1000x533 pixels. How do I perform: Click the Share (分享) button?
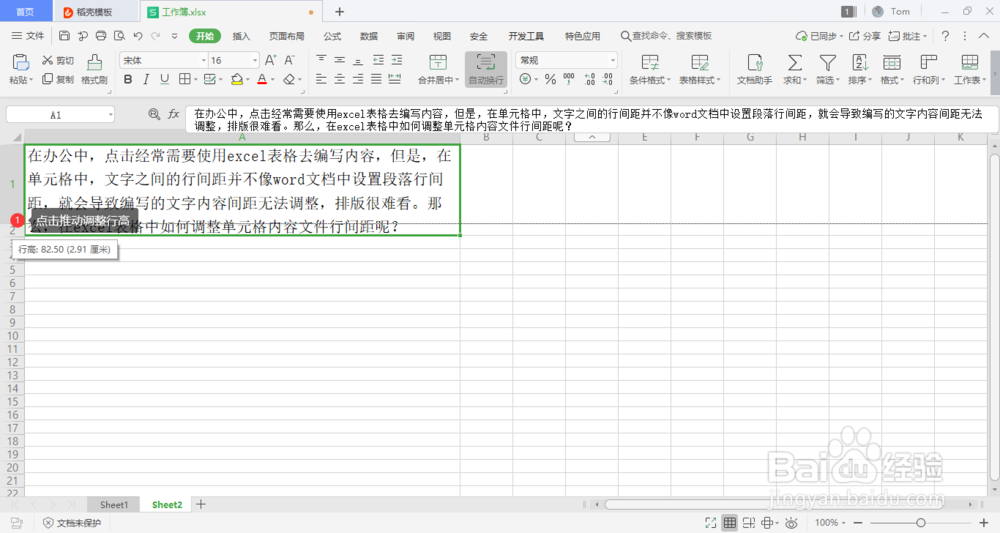[x=865, y=36]
